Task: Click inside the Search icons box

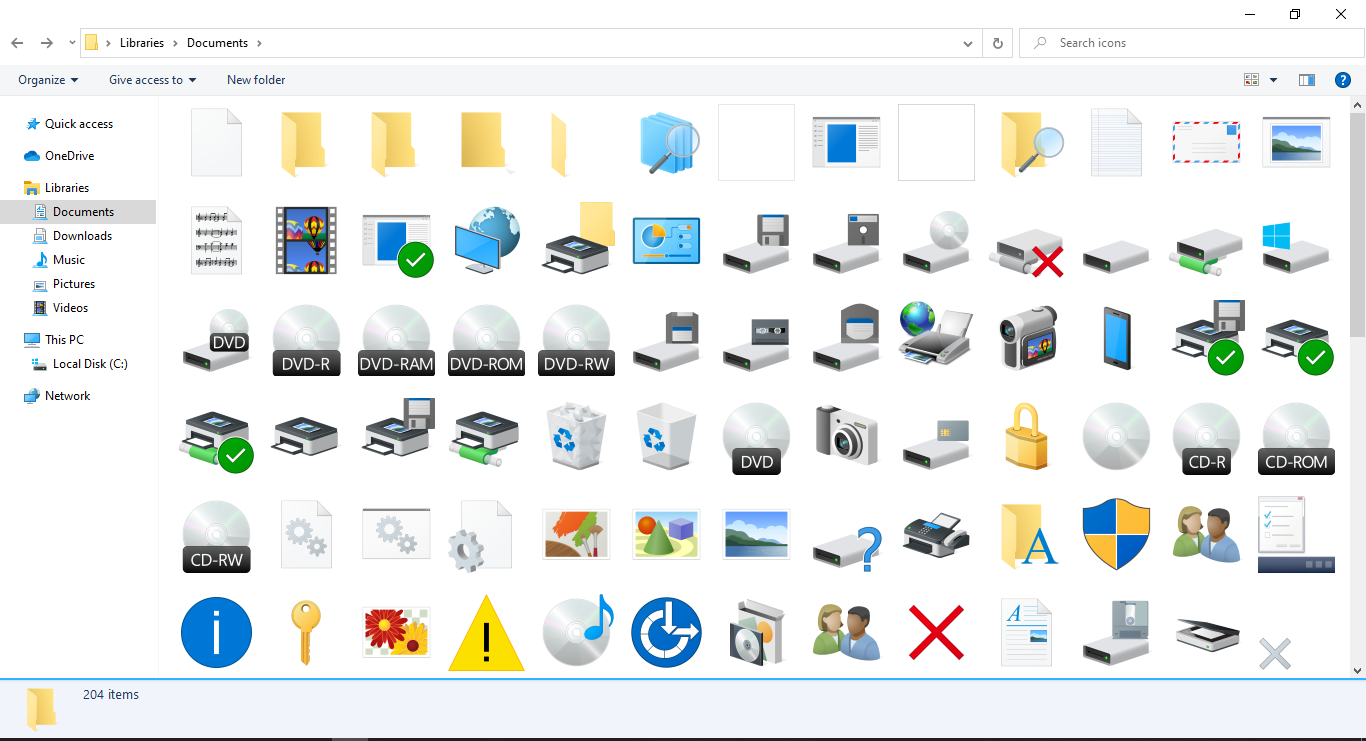Action: click(x=1190, y=42)
